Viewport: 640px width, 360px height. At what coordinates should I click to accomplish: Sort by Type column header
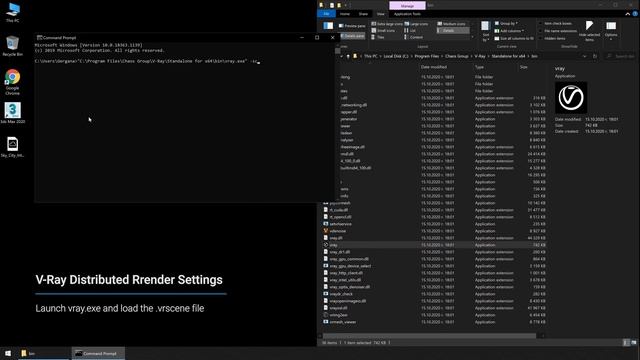point(479,67)
